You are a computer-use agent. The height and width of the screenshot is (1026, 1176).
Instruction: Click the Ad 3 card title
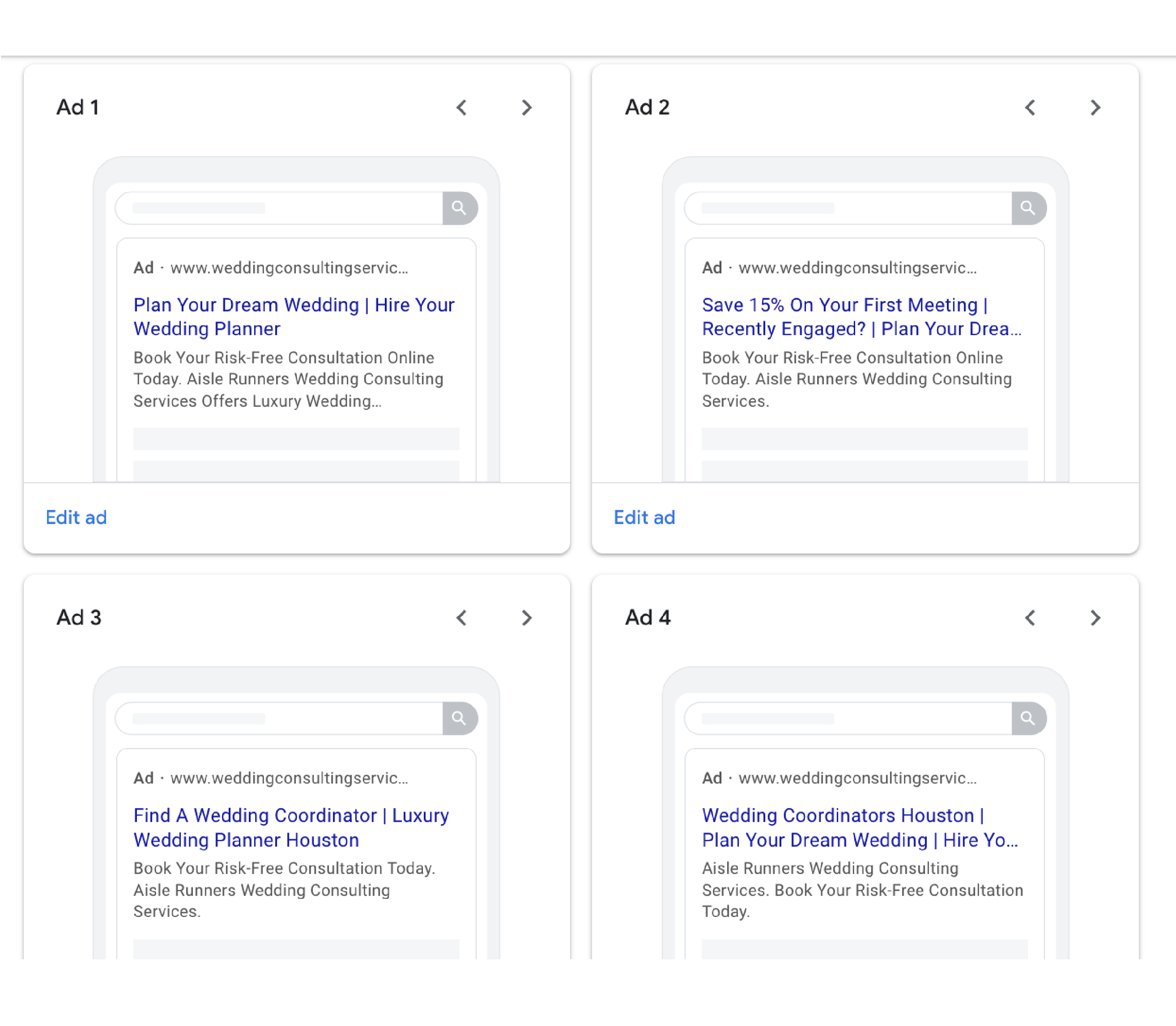(79, 617)
